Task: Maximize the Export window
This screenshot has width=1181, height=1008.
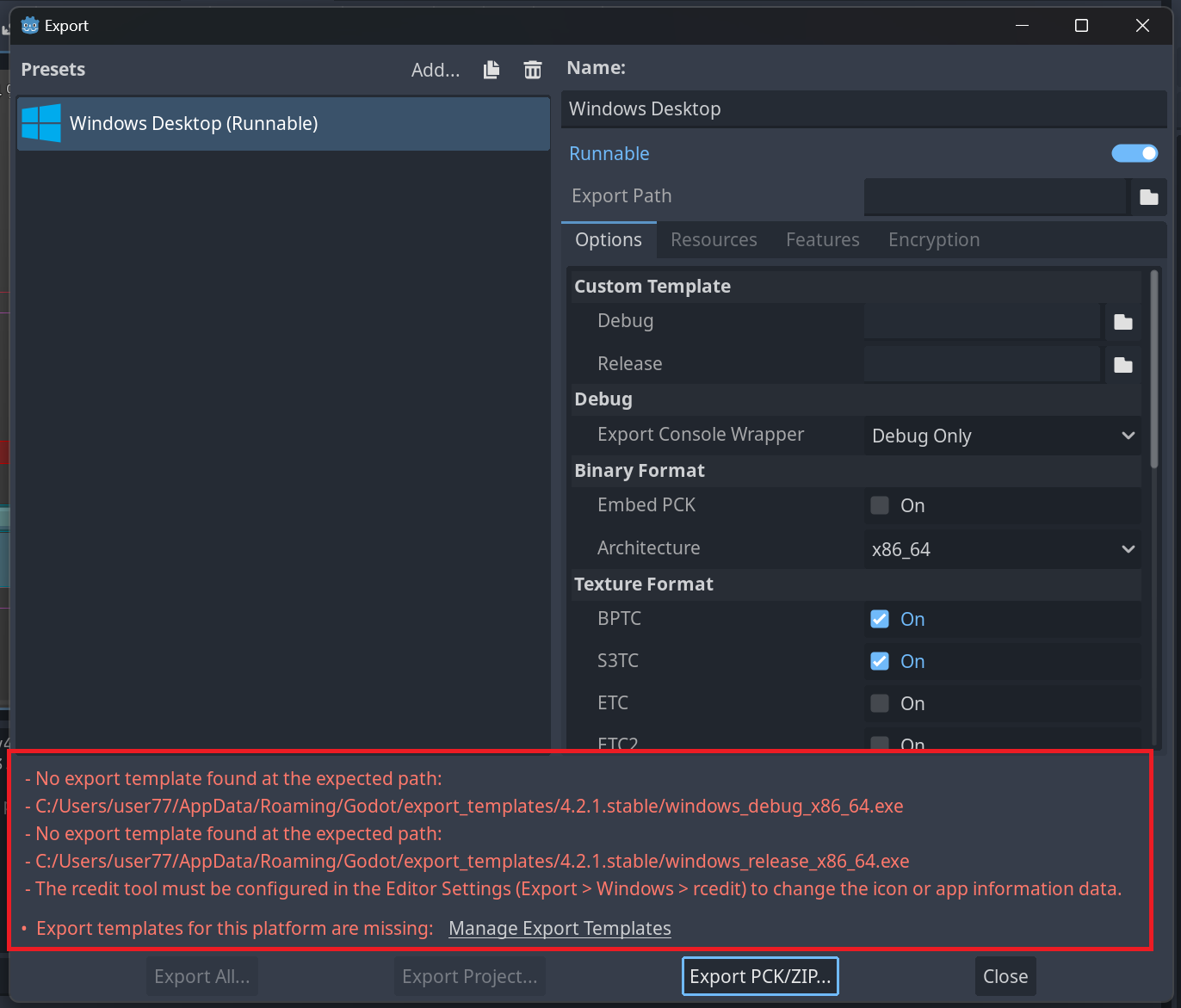Action: (1082, 26)
